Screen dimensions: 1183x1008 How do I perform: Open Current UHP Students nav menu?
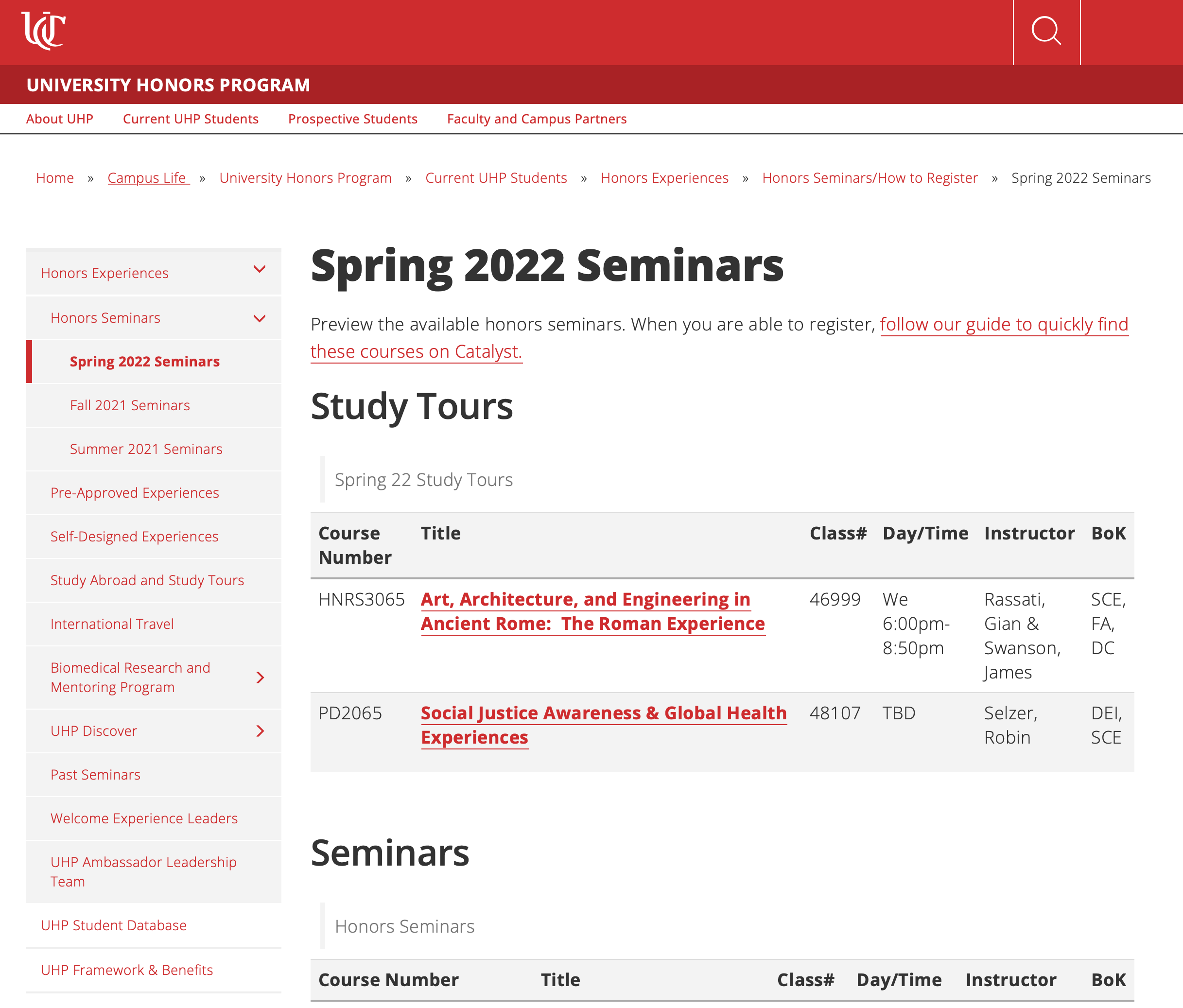click(191, 119)
